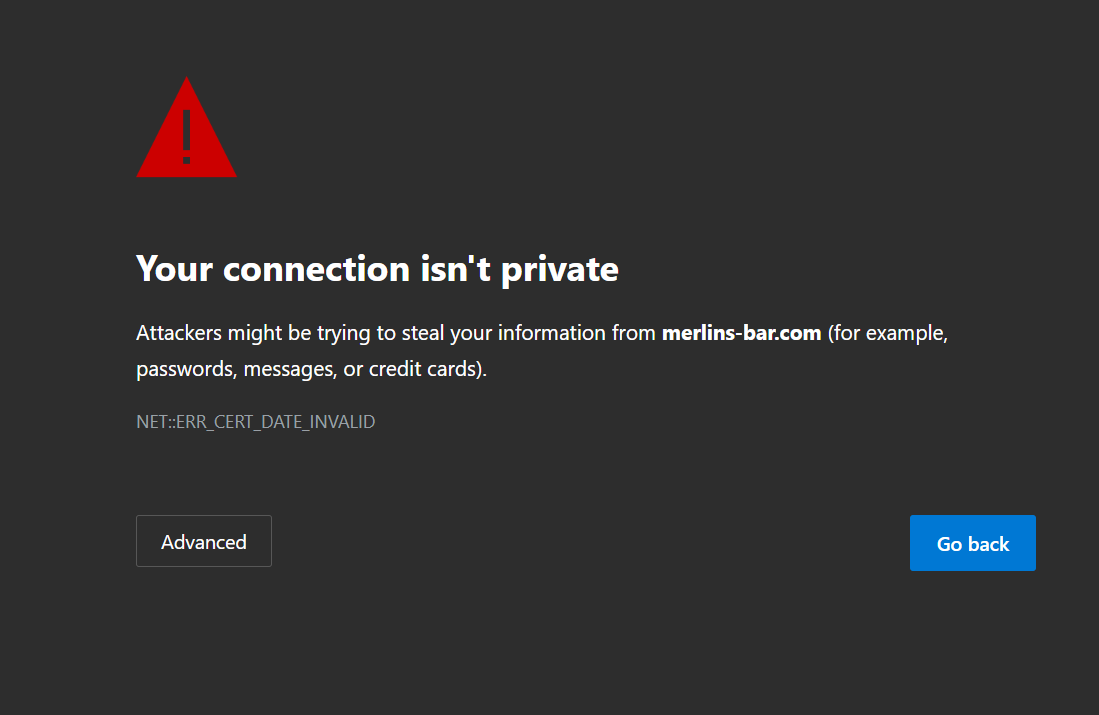Click the word "from" before the domain name

(x=633, y=333)
